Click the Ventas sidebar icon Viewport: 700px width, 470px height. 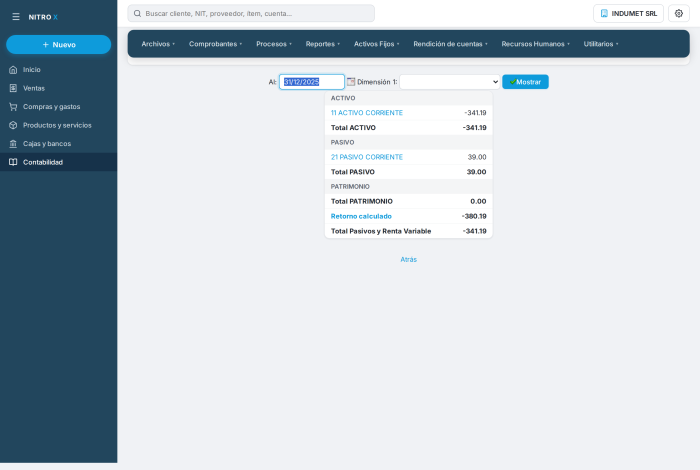13,88
